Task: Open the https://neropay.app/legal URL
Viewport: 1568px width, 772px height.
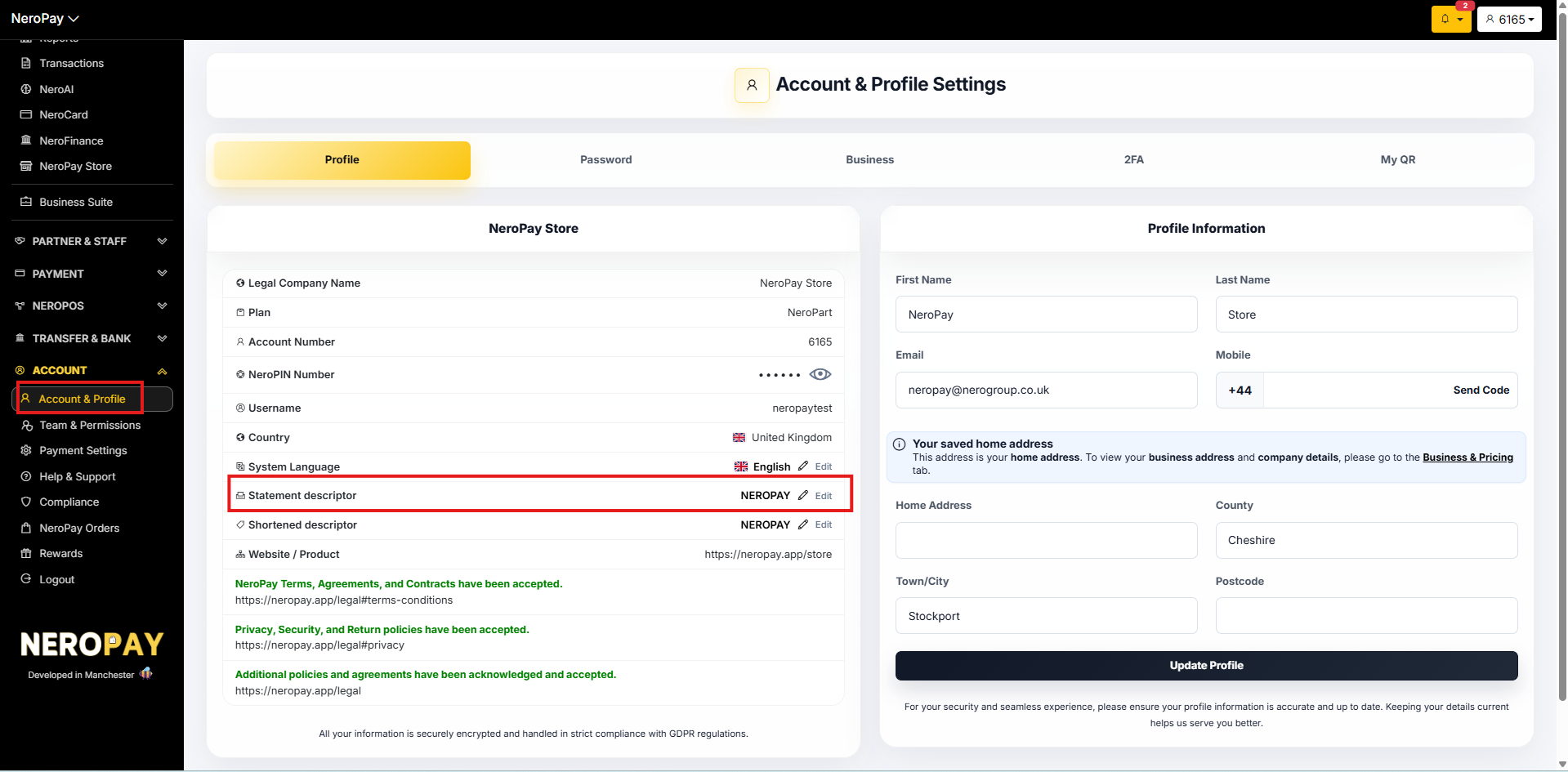Action: pyautogui.click(x=298, y=691)
